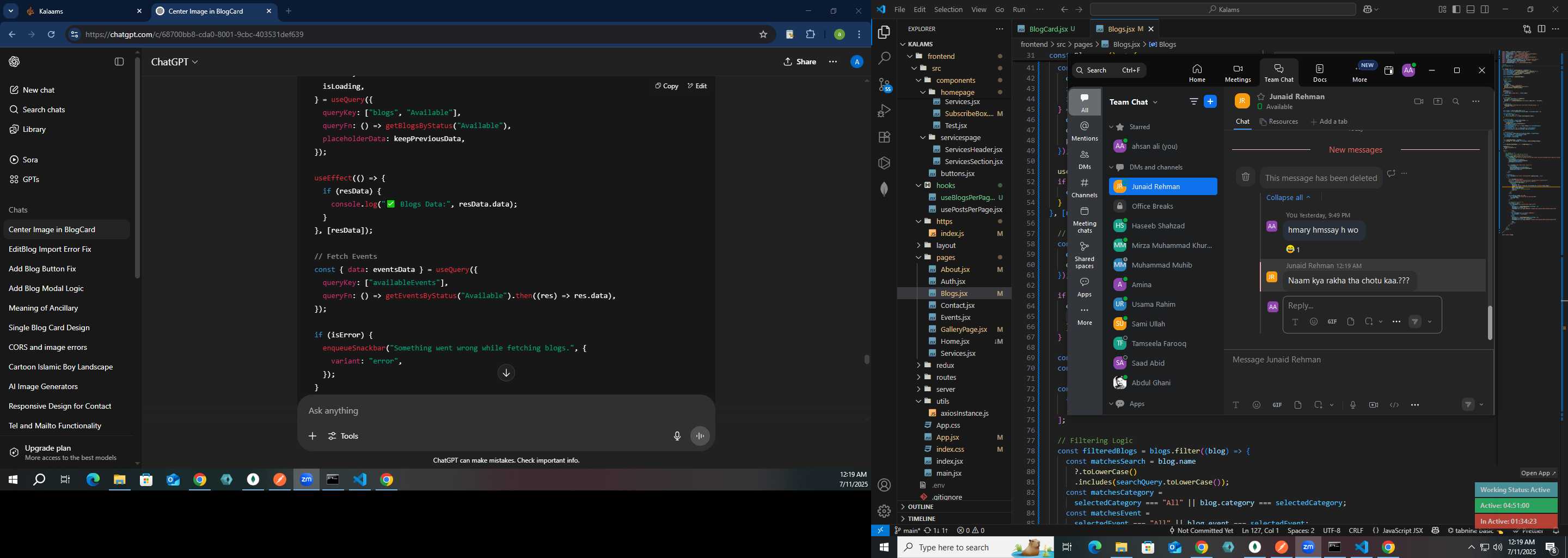
Task: Click ChatGPT sidebar scrollbar thumb
Action: point(137,167)
